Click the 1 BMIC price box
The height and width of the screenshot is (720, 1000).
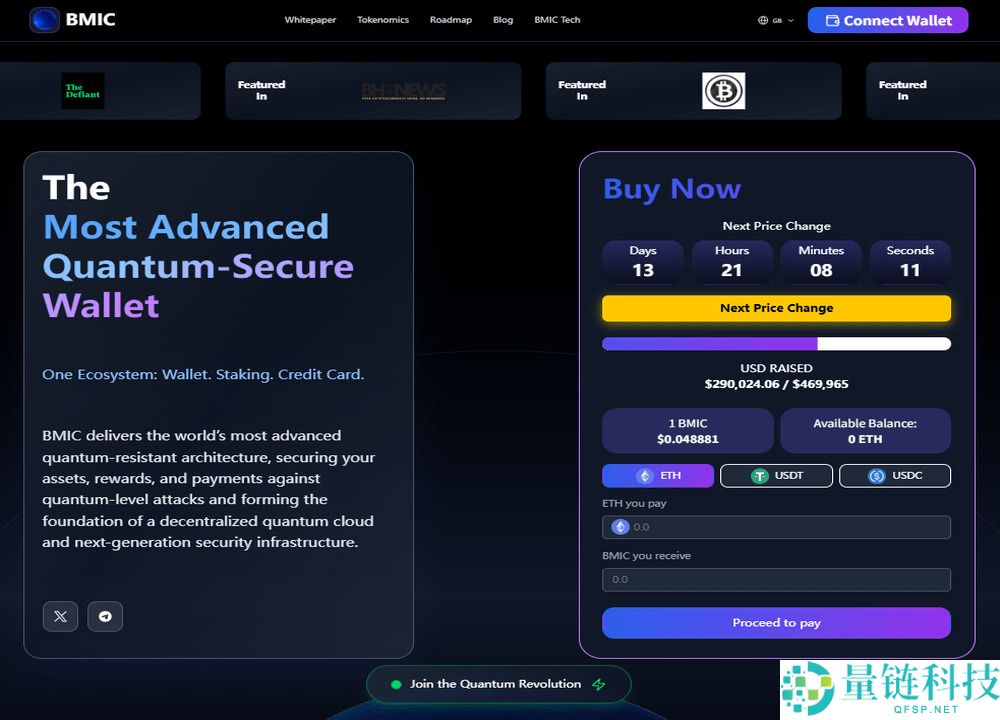pos(688,431)
